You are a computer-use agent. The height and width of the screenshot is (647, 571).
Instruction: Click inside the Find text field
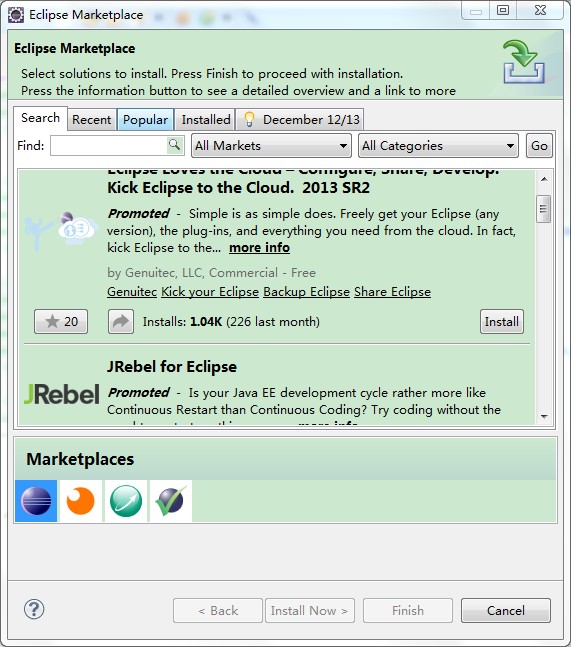(x=109, y=146)
